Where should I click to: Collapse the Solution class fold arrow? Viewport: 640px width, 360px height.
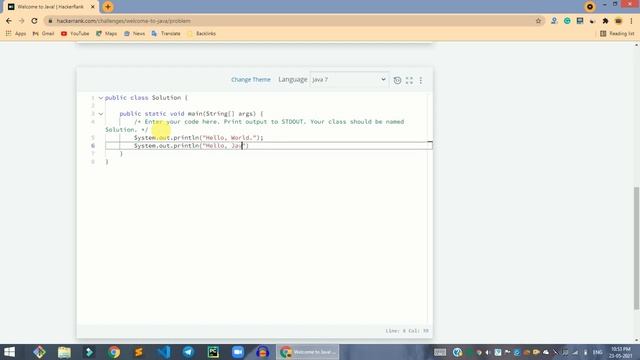[101, 98]
